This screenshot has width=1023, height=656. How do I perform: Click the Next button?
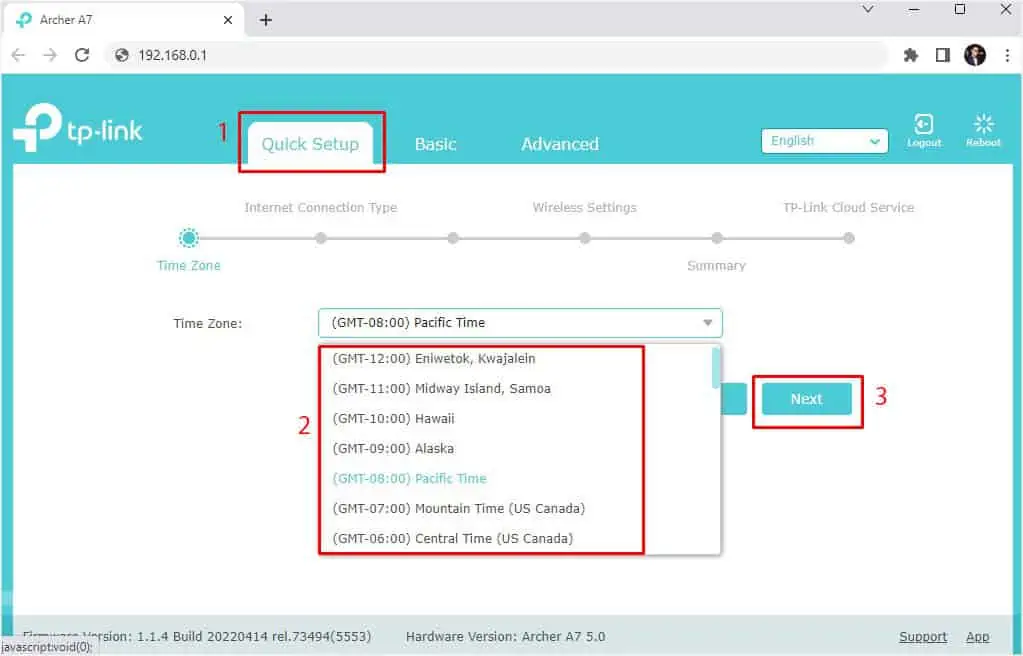click(806, 398)
